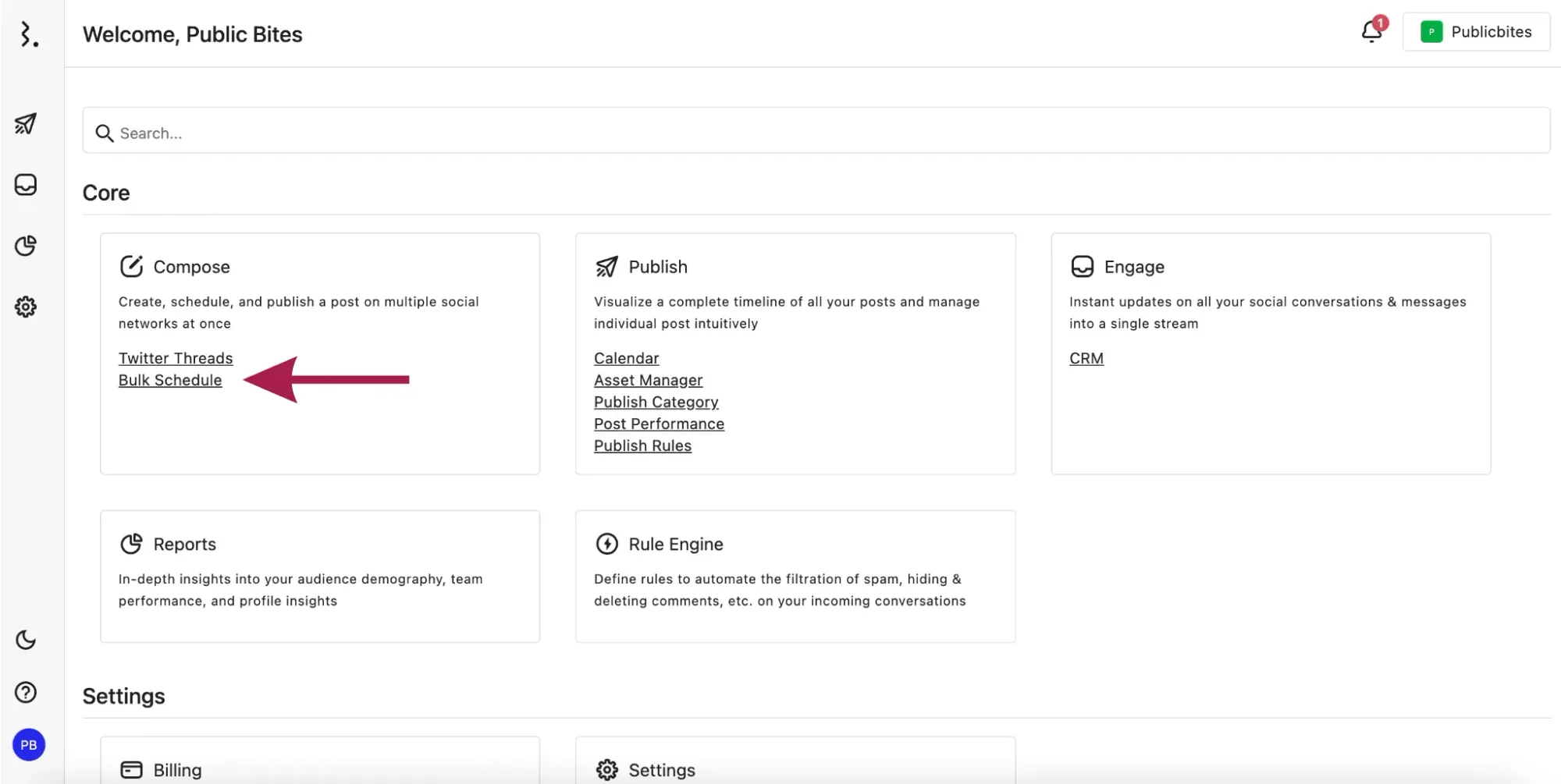Image resolution: width=1561 pixels, height=784 pixels.
Task: Click into the Search field
Action: point(816,133)
